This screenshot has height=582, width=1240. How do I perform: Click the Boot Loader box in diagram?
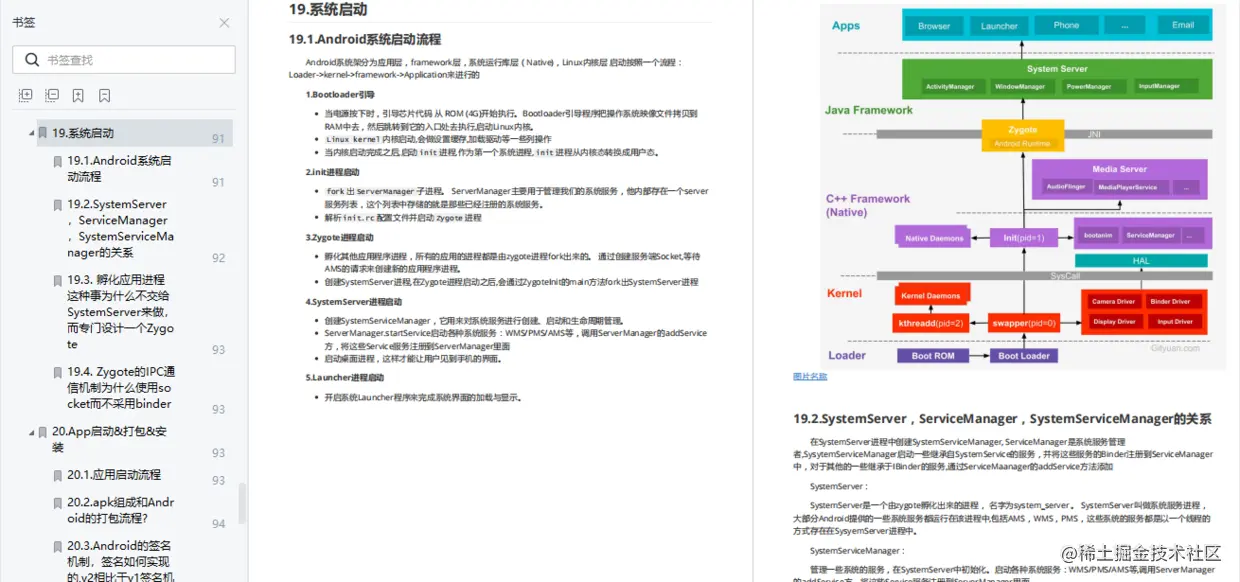pyautogui.click(x=1023, y=356)
